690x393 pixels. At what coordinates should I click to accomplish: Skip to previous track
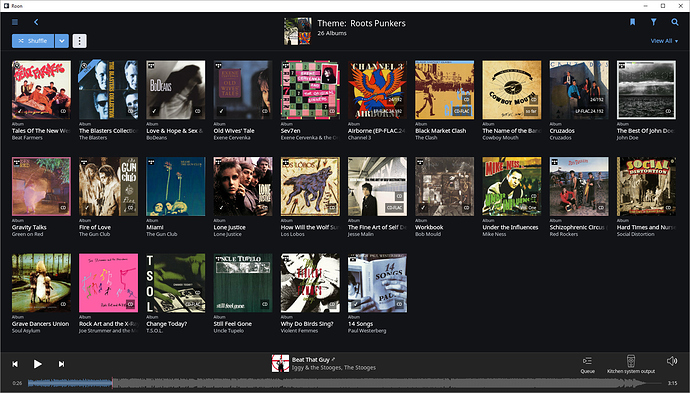click(x=15, y=364)
